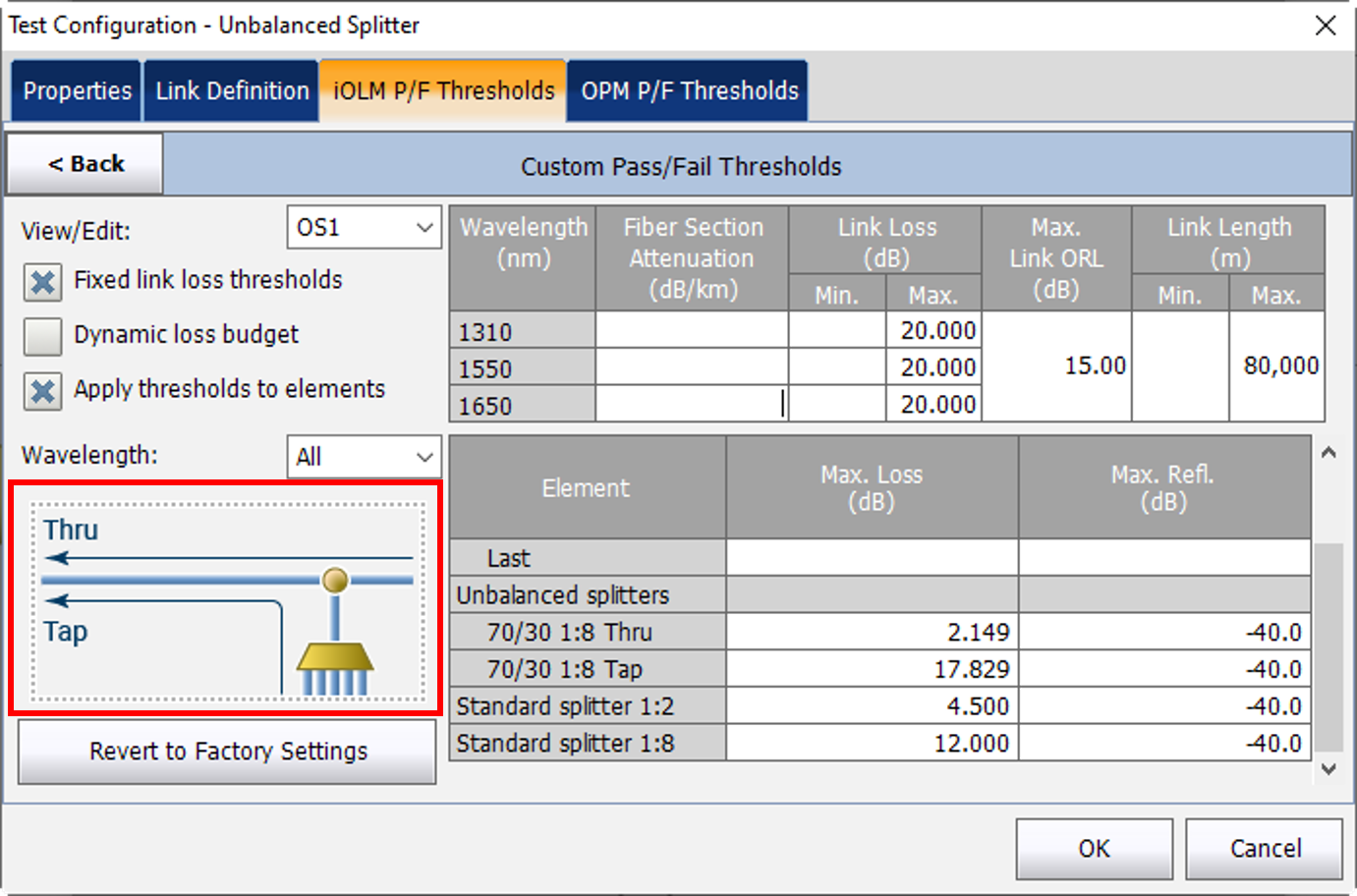Open the OPM P/F Thresholds tab
Image resolution: width=1357 pixels, height=896 pixels.
[x=689, y=90]
